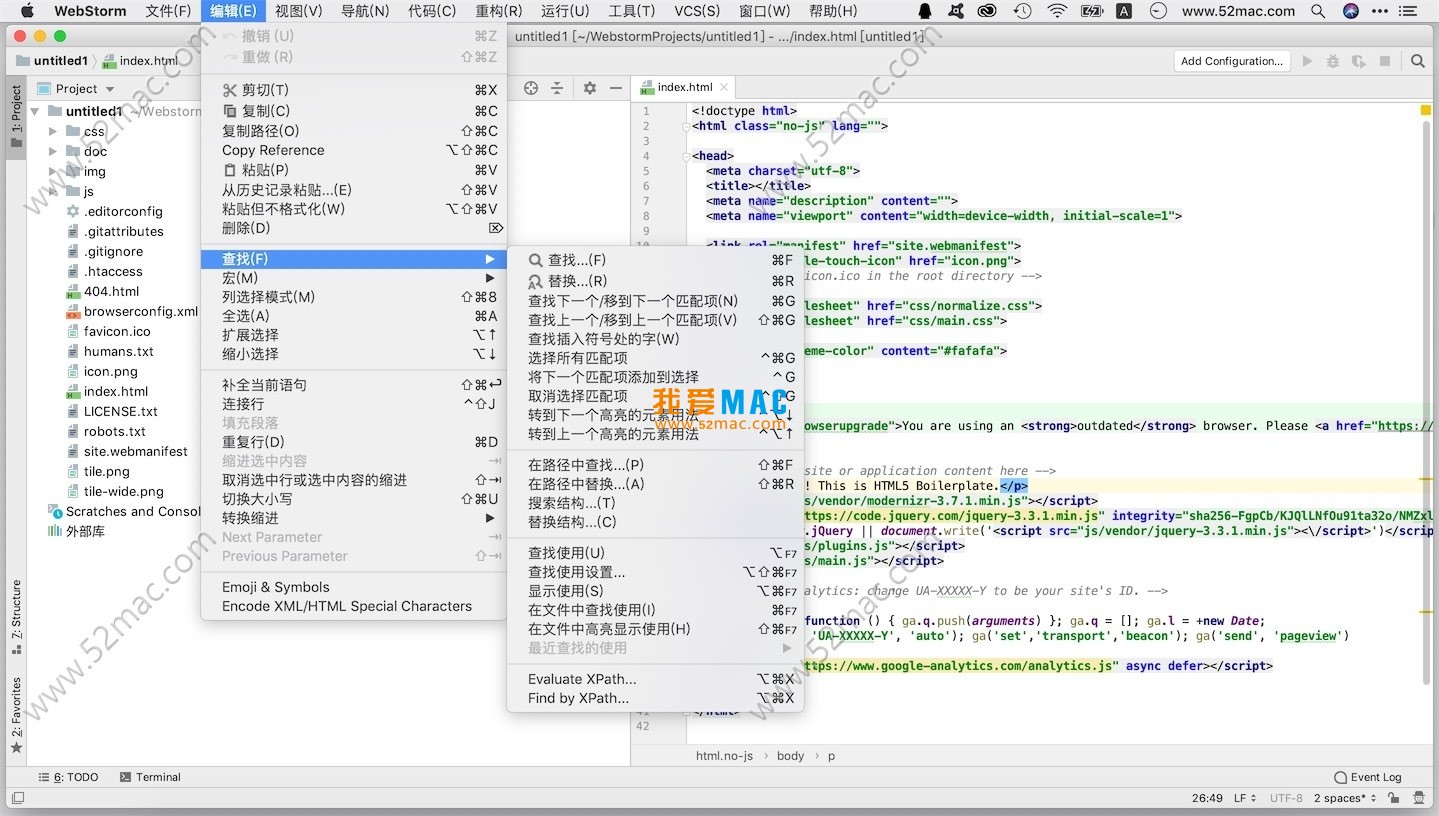The width and height of the screenshot is (1439, 816).
Task: Click the Cut scissors icon in 编辑 menu
Action: 230,90
